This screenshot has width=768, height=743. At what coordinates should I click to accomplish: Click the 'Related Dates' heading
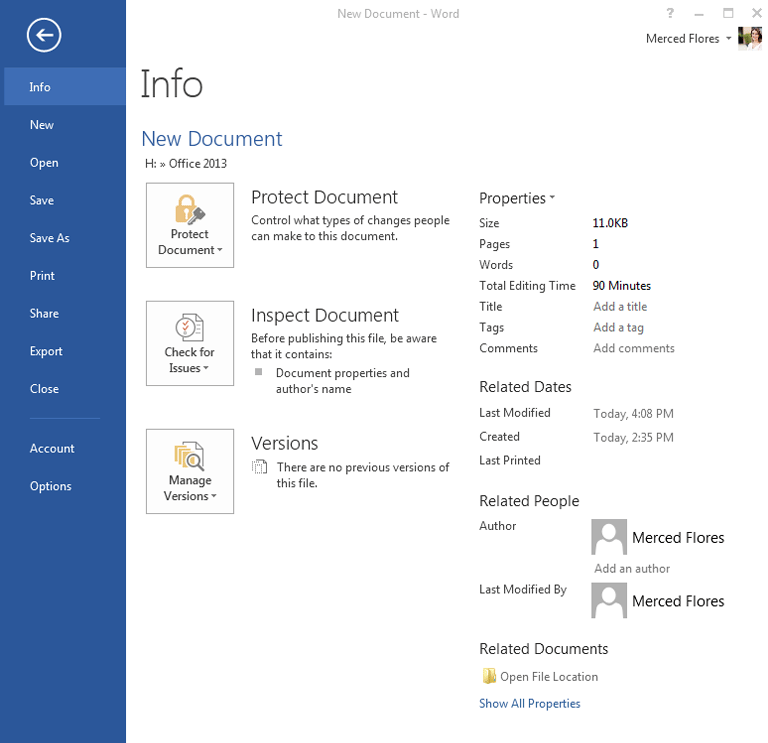pos(525,387)
